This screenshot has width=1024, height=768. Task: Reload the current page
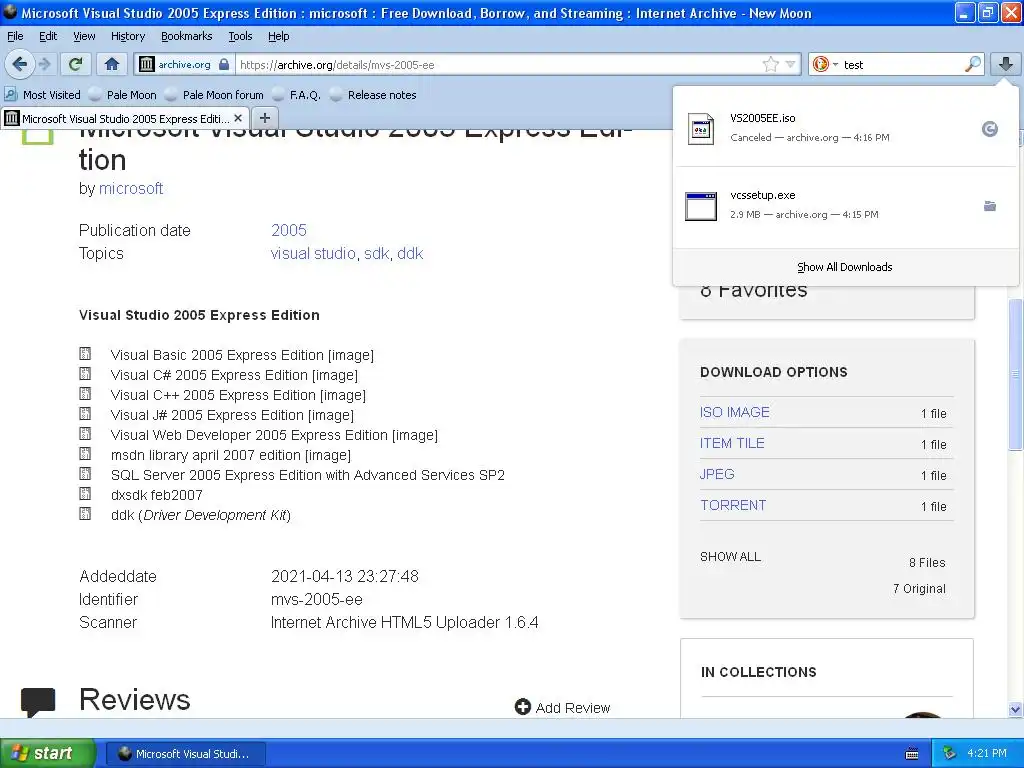76,64
